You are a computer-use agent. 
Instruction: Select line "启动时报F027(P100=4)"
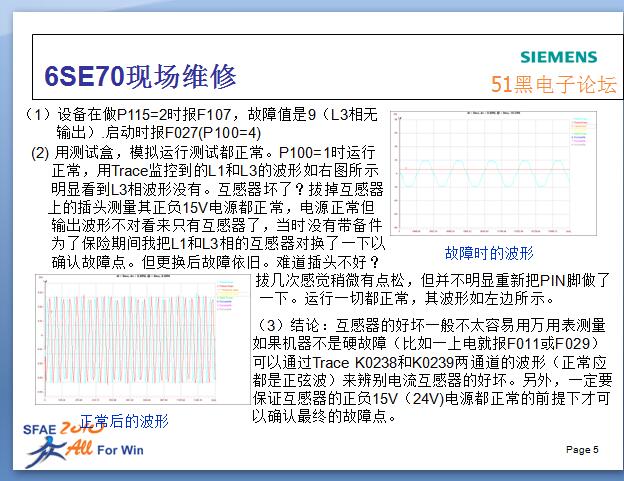coord(183,132)
